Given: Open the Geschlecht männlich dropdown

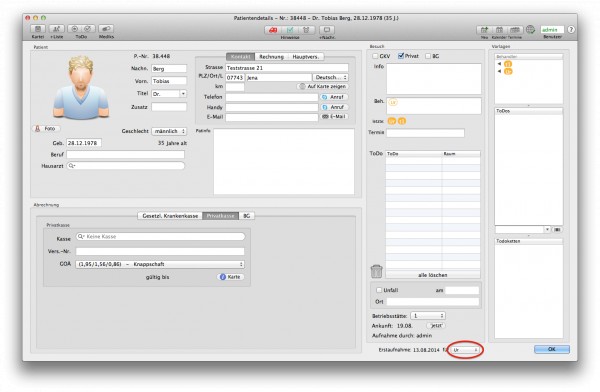Looking at the screenshot, I should coord(169,131).
